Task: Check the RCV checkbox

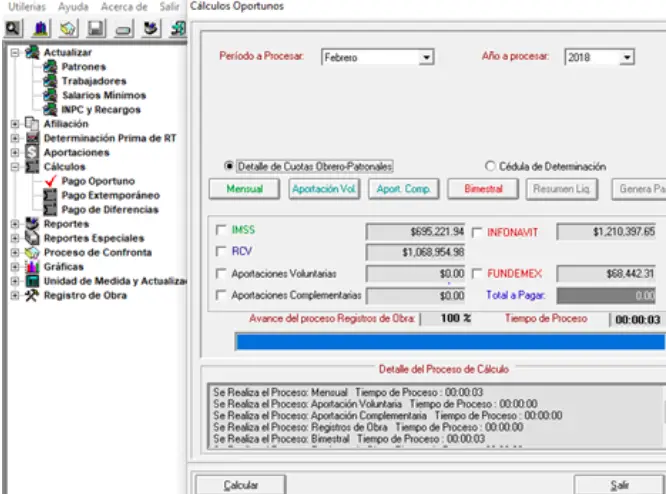Action: tap(221, 251)
